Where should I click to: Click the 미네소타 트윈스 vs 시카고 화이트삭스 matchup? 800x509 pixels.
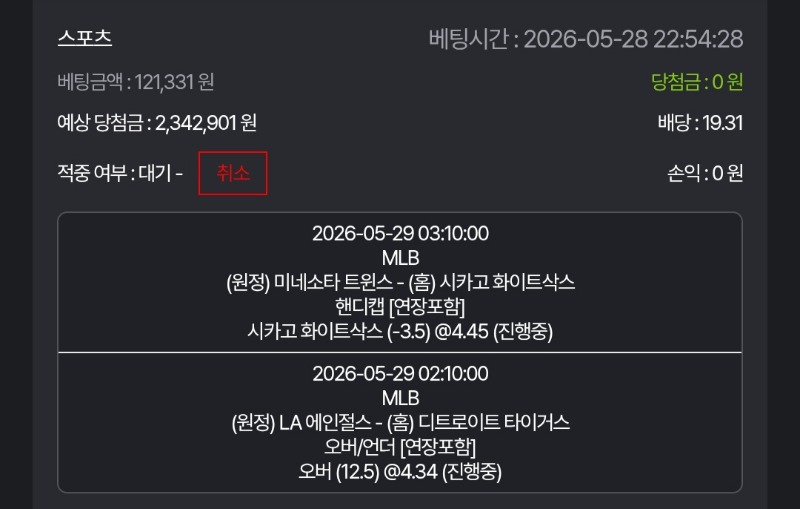[x=401, y=282]
